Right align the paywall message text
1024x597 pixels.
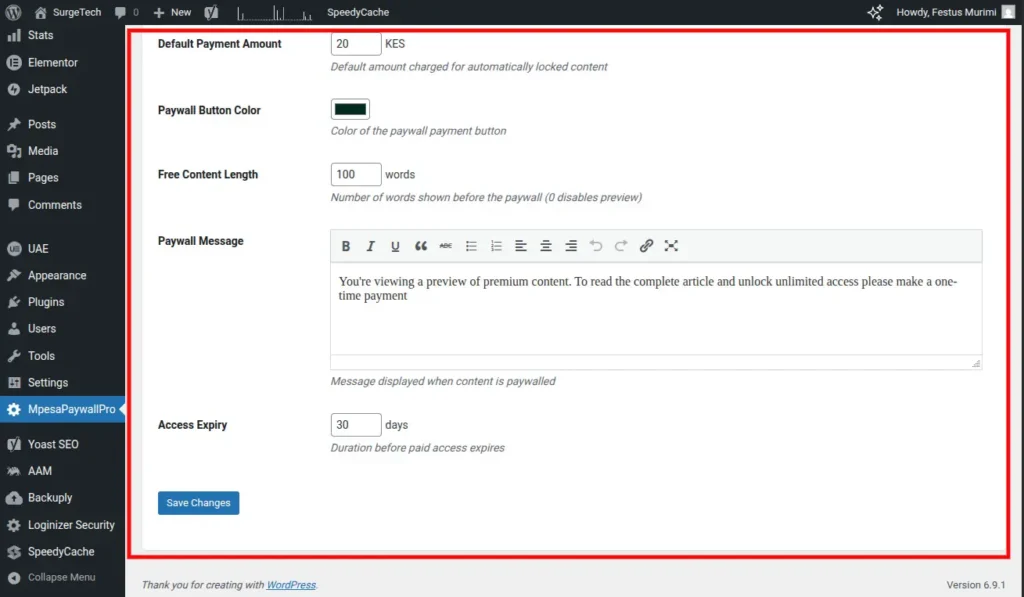coord(571,246)
